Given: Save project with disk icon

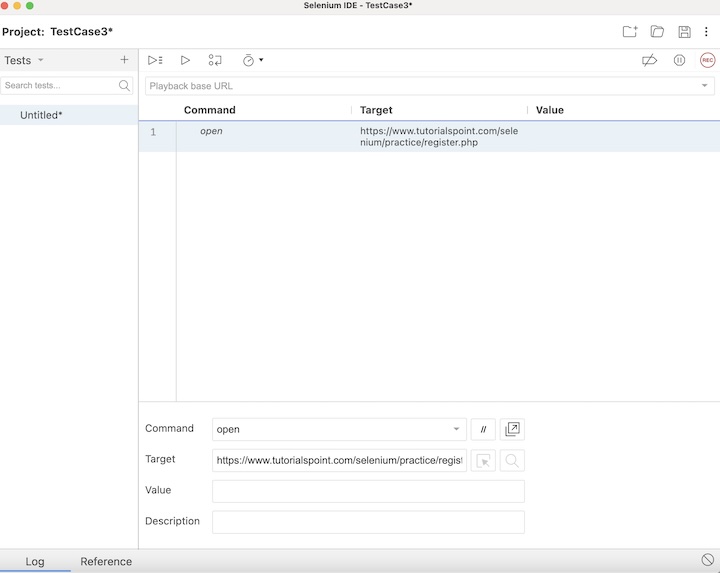Looking at the screenshot, I should 684,32.
